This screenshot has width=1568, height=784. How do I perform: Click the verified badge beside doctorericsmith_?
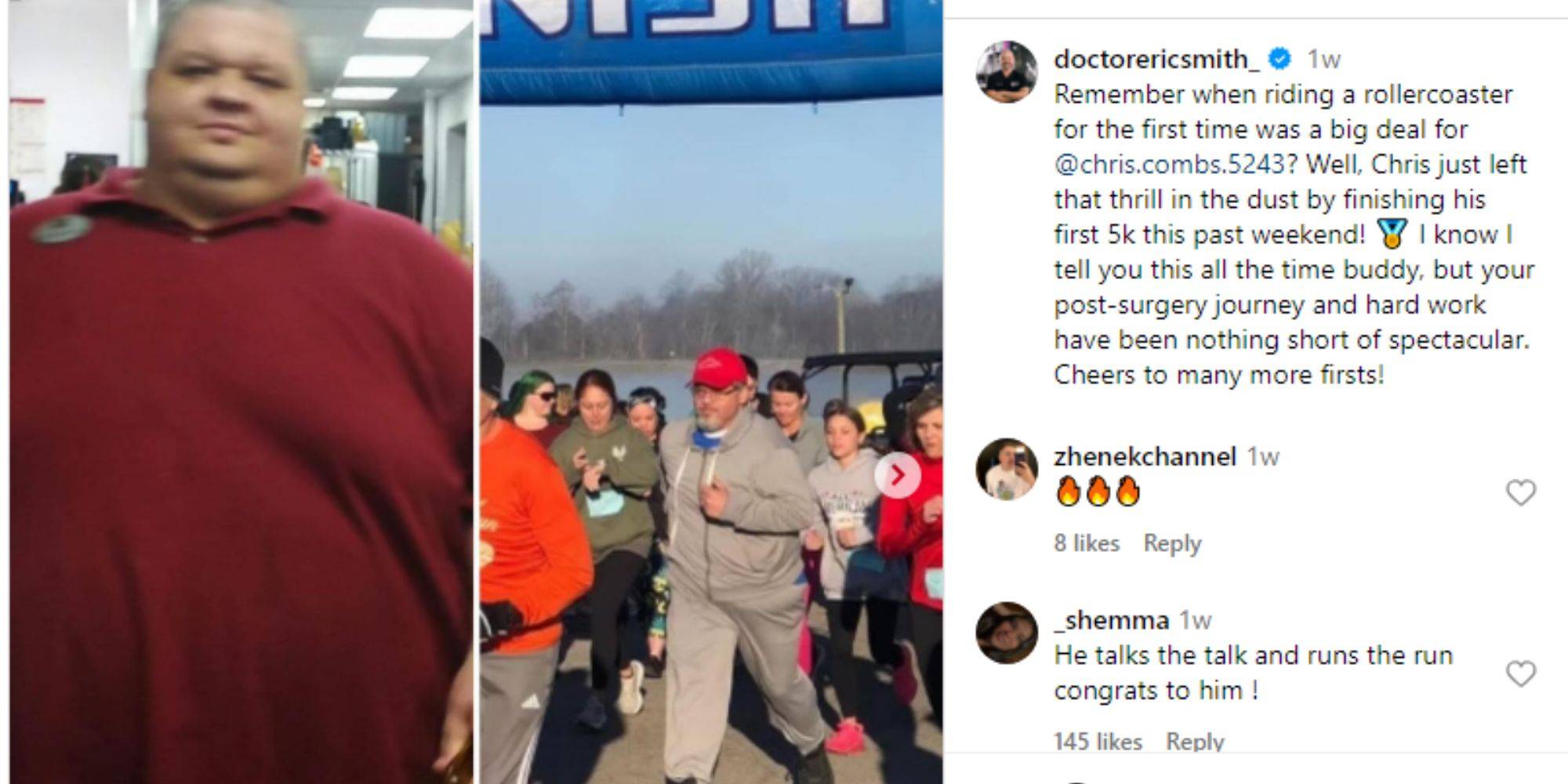tap(1280, 58)
